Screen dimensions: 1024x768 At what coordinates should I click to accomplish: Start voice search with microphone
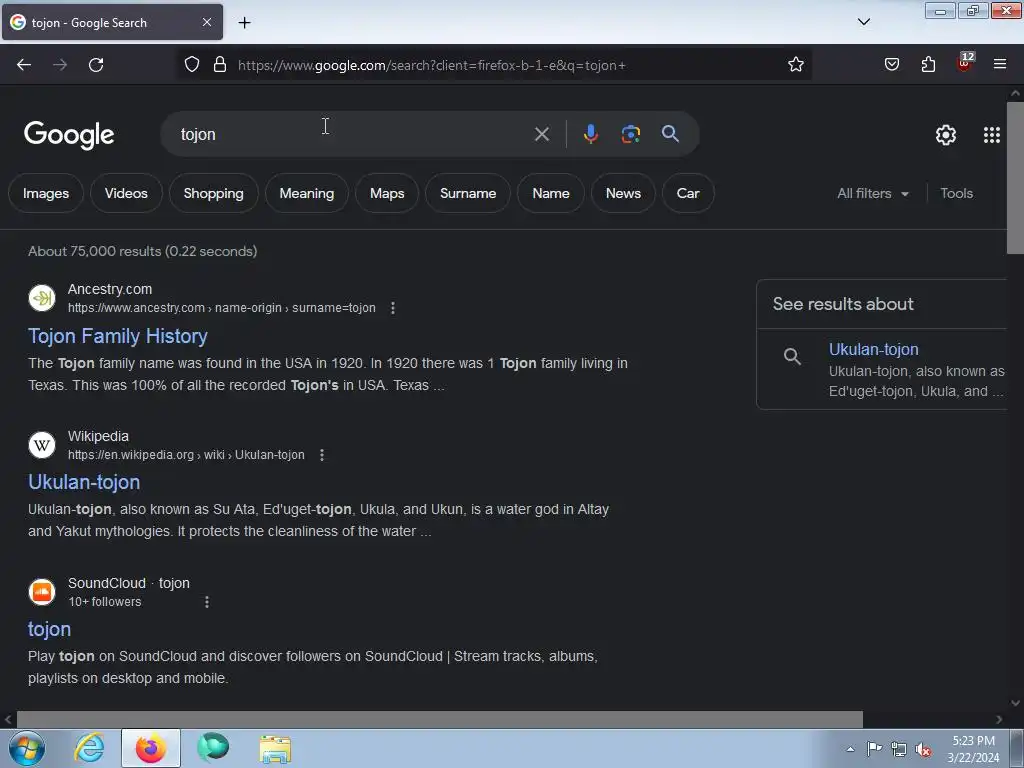[590, 134]
